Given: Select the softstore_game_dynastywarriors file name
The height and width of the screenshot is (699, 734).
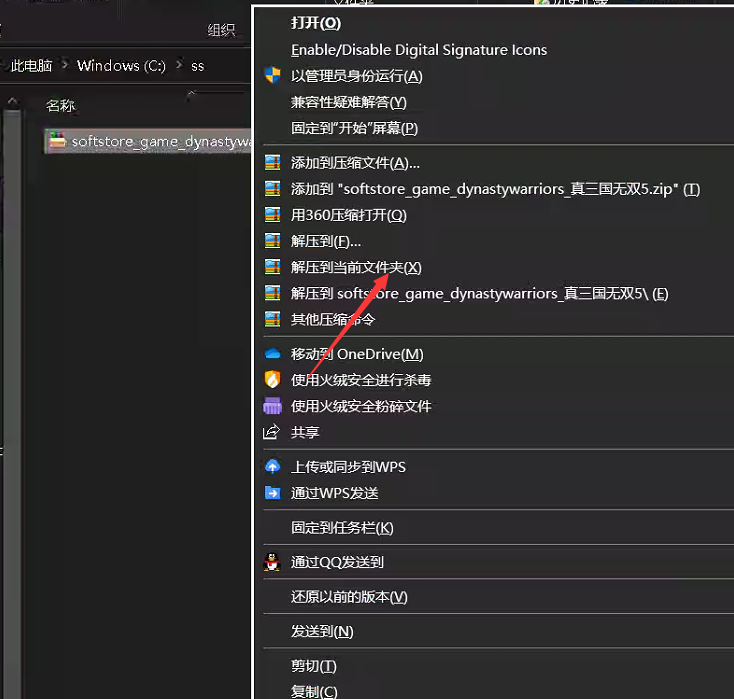Looking at the screenshot, I should [x=161, y=141].
